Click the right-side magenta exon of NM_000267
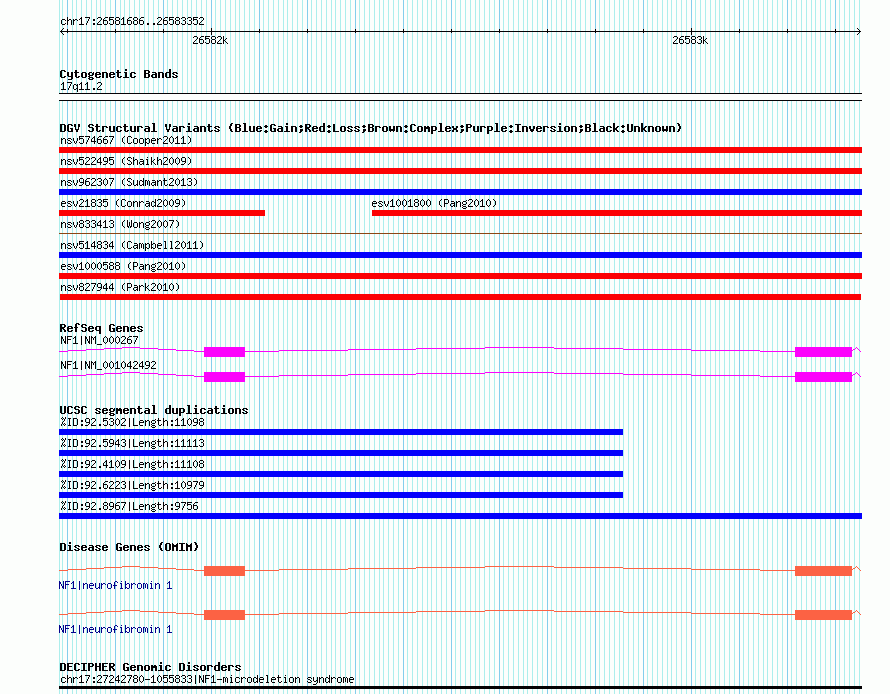 (823, 352)
